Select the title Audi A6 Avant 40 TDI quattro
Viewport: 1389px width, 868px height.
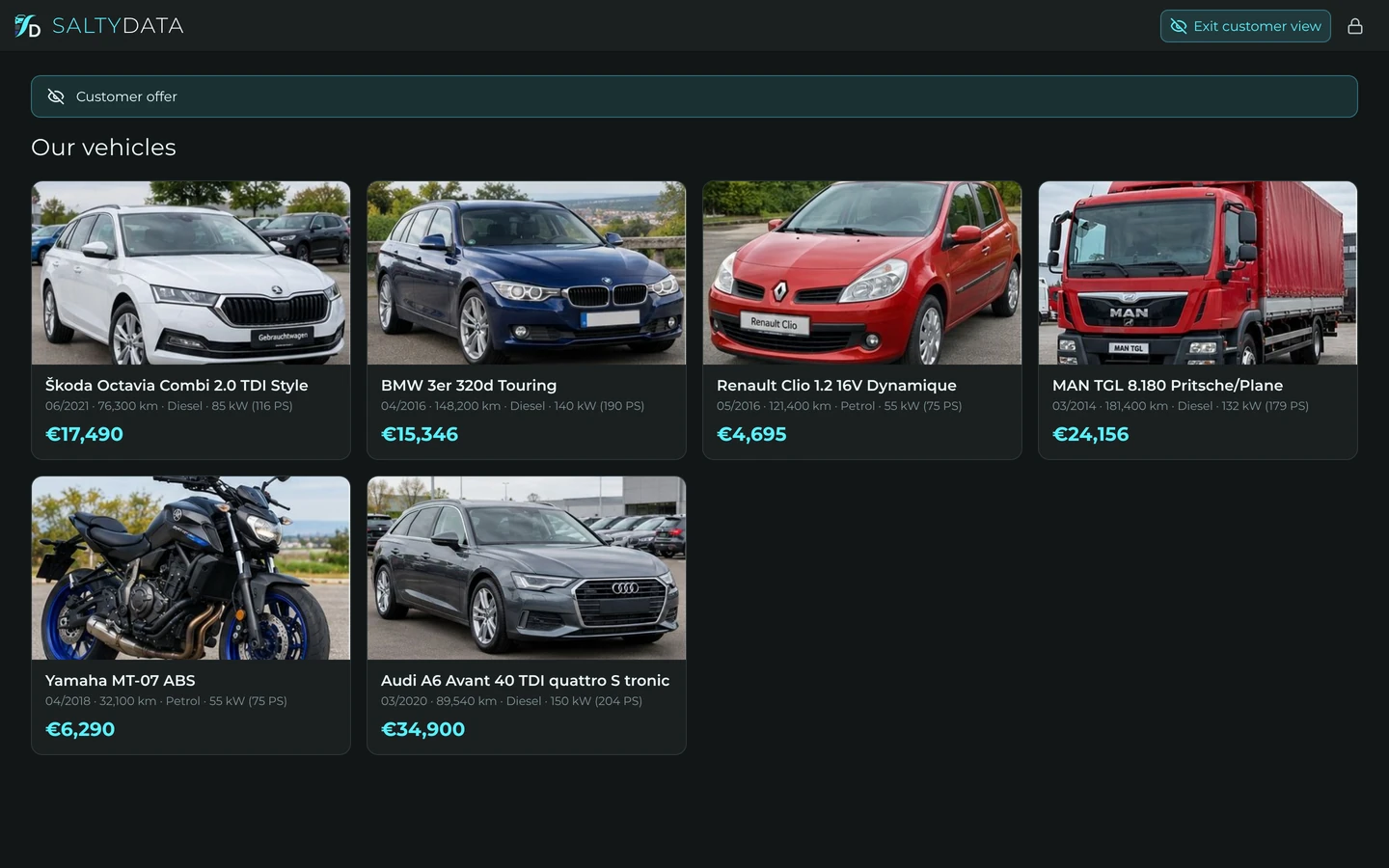pos(525,680)
